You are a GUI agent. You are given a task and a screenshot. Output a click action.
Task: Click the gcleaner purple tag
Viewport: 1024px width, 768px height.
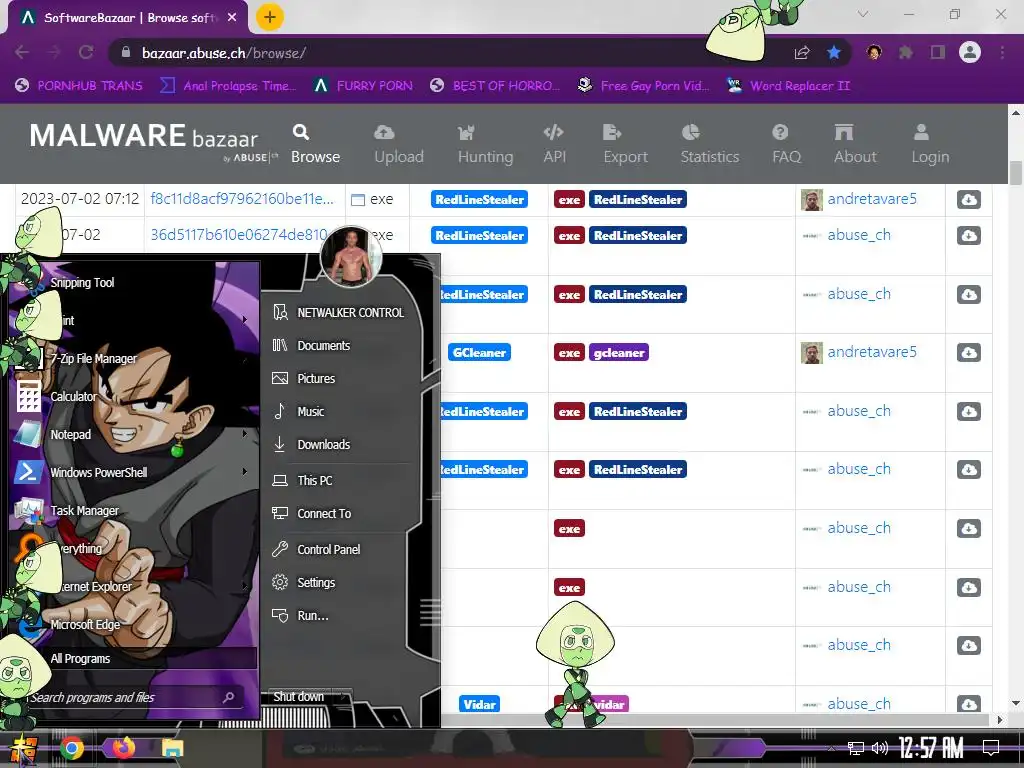(618, 353)
